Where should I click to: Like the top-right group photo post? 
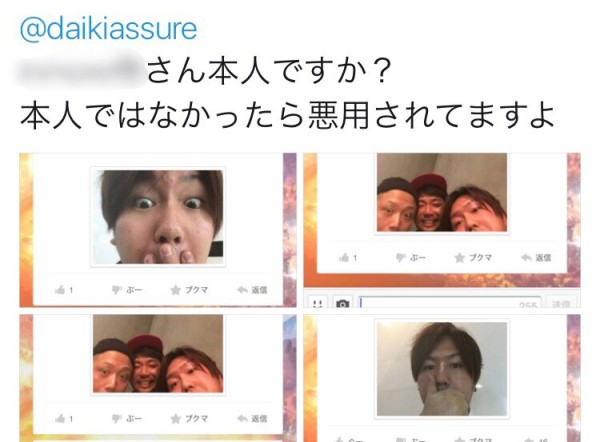tap(344, 258)
